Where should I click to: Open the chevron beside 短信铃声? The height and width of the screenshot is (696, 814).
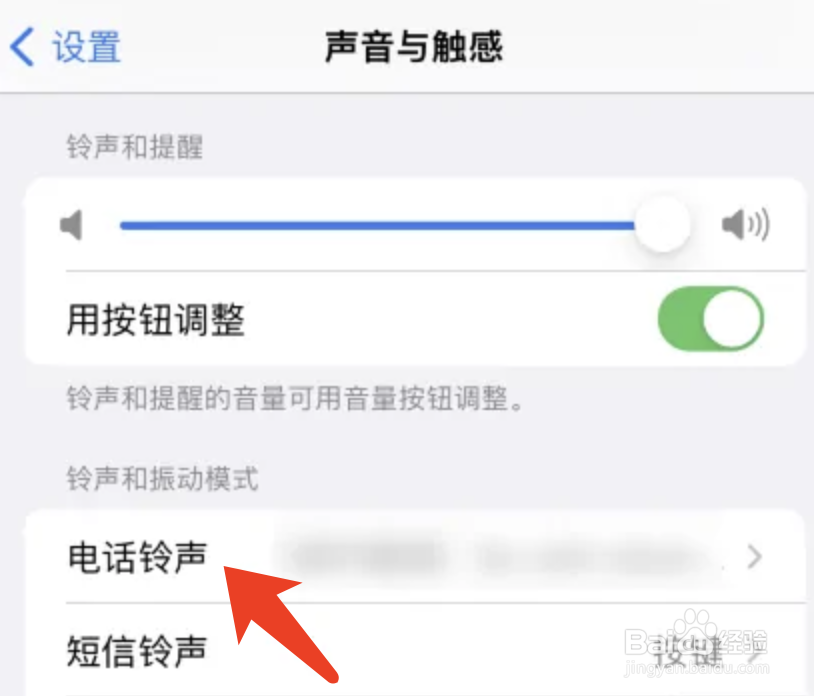point(756,652)
